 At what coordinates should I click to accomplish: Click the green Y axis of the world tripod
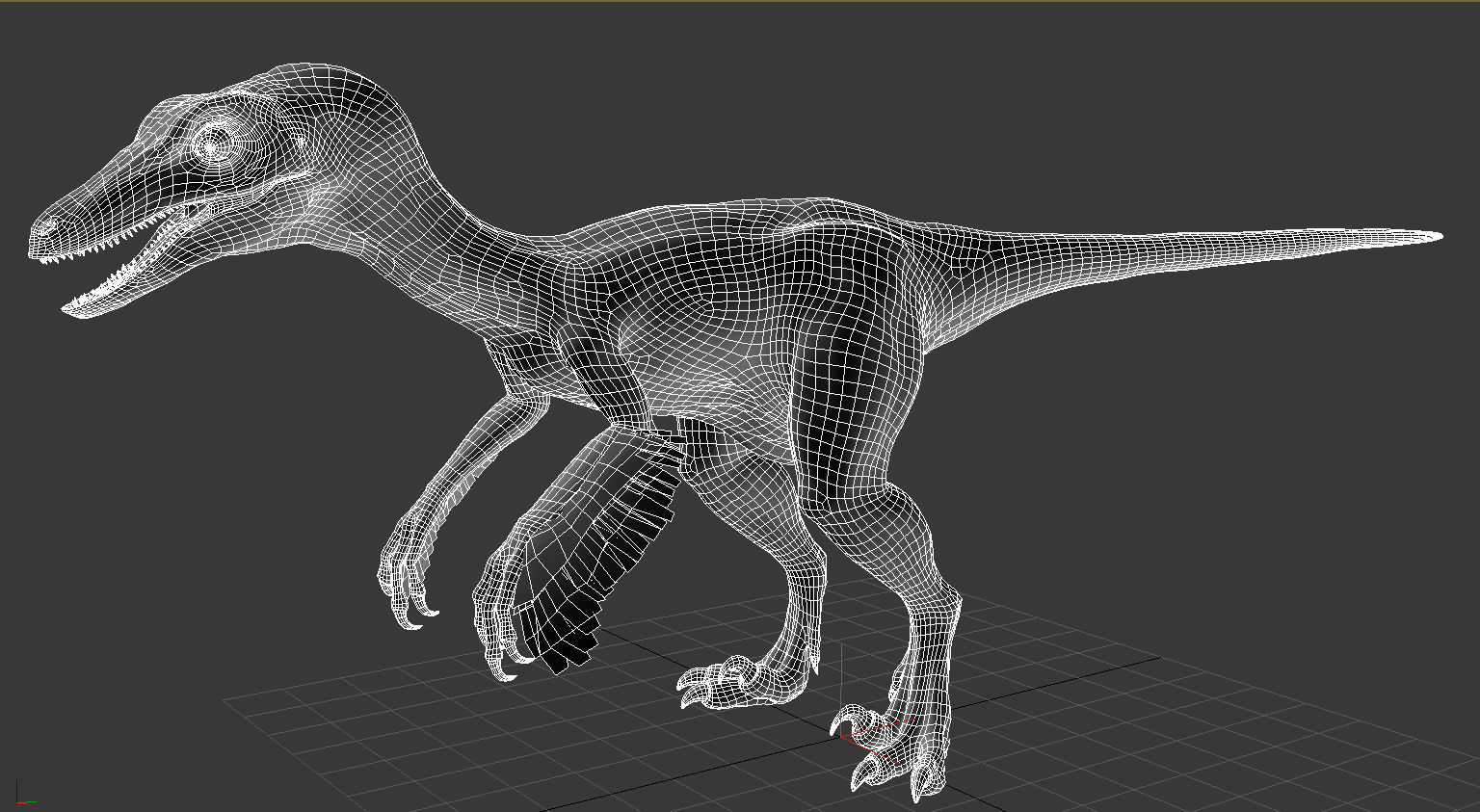pyautogui.click(x=32, y=803)
